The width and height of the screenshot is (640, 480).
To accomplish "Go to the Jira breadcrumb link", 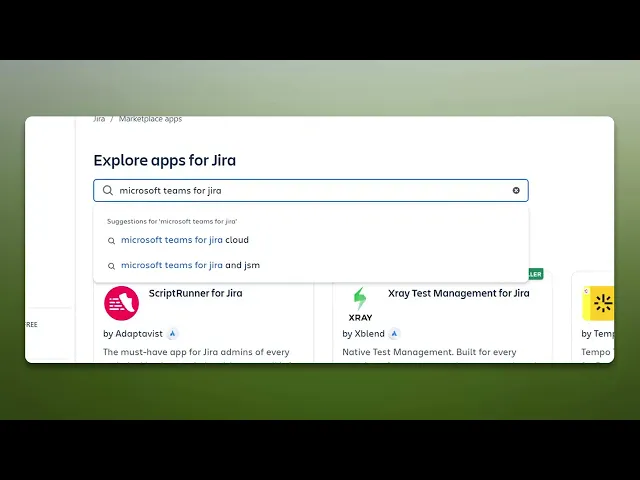I will pos(99,119).
